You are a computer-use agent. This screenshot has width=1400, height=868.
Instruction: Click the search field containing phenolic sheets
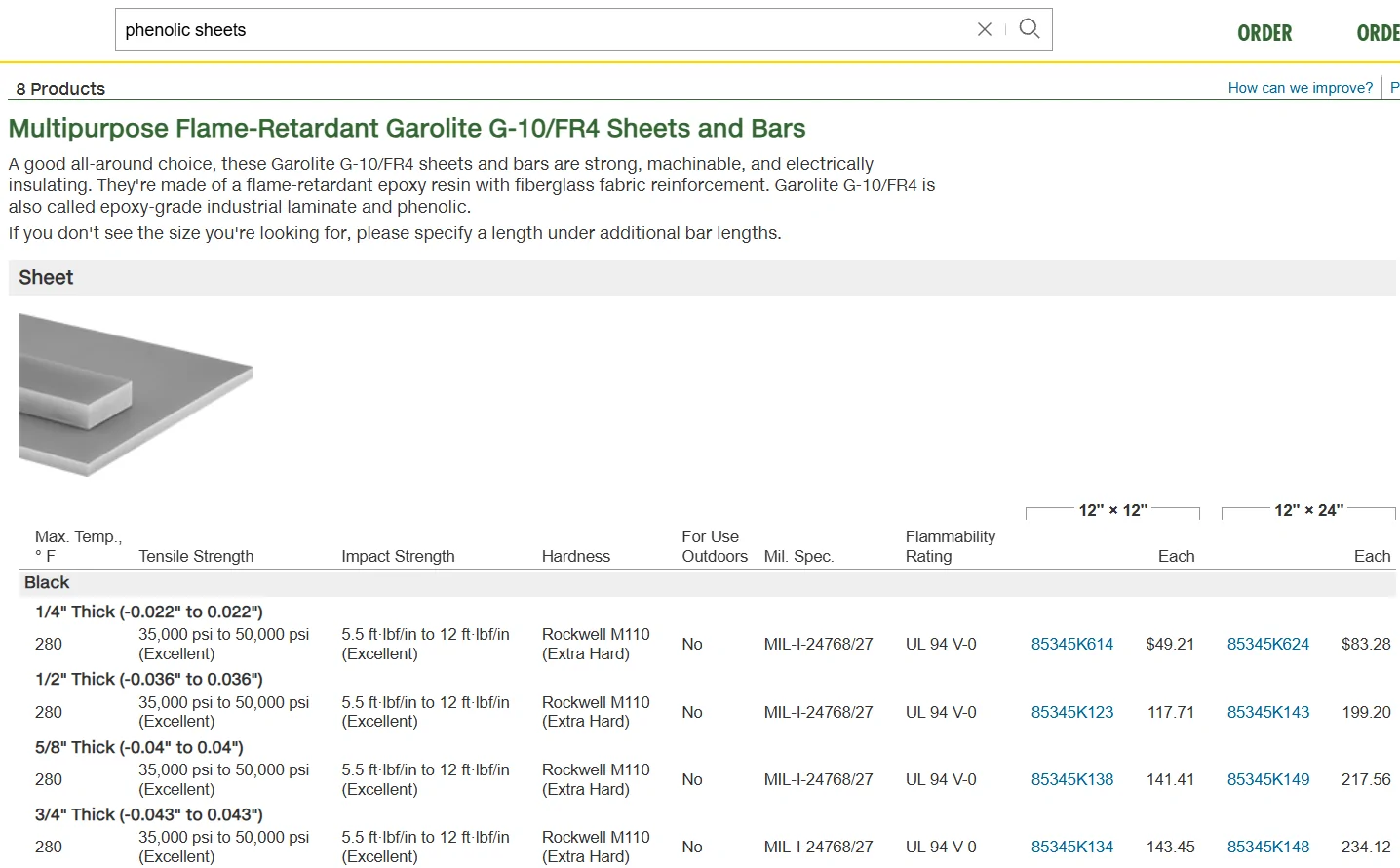(583, 29)
